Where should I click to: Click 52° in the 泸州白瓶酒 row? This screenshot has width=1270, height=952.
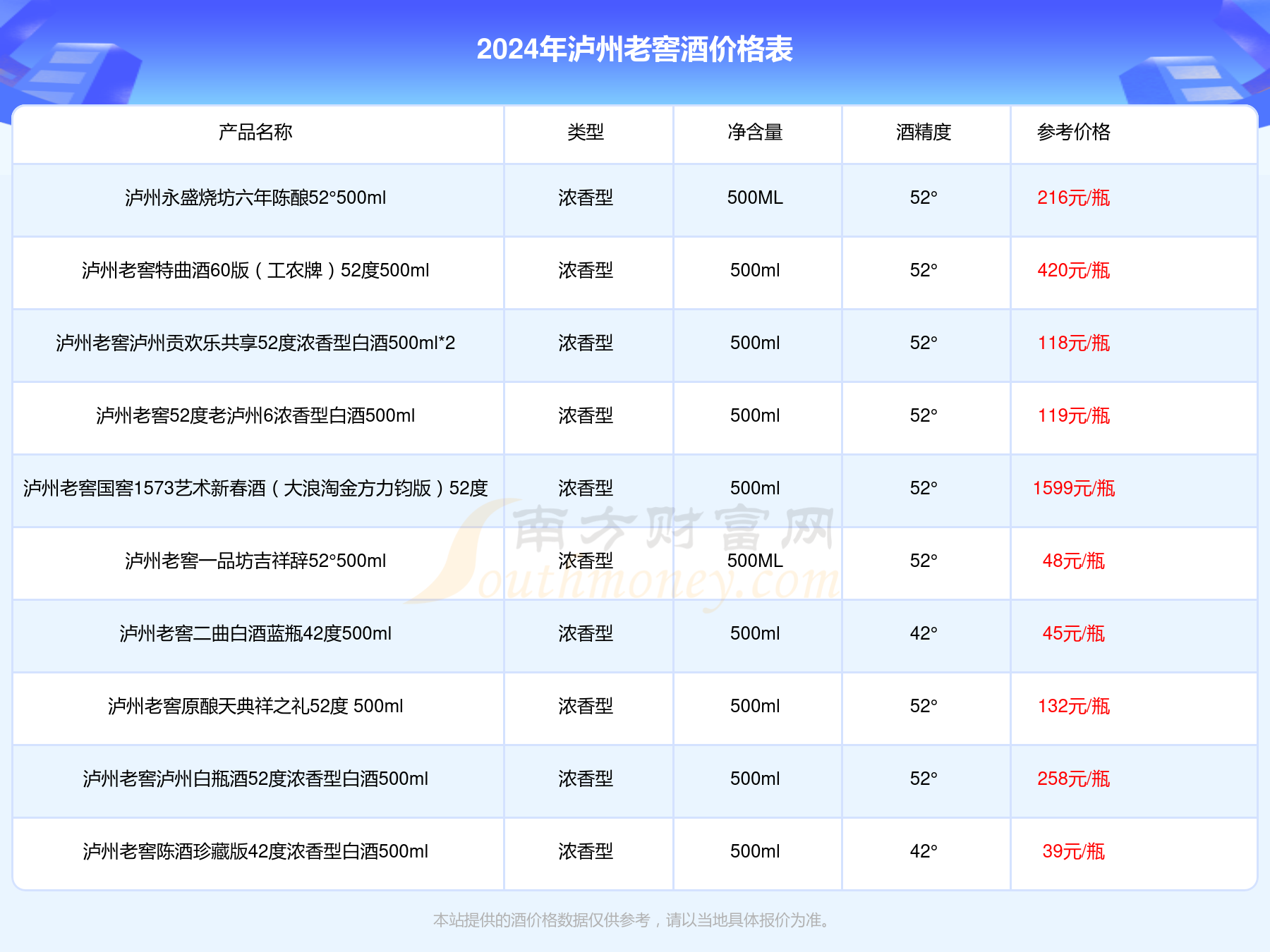coord(924,779)
